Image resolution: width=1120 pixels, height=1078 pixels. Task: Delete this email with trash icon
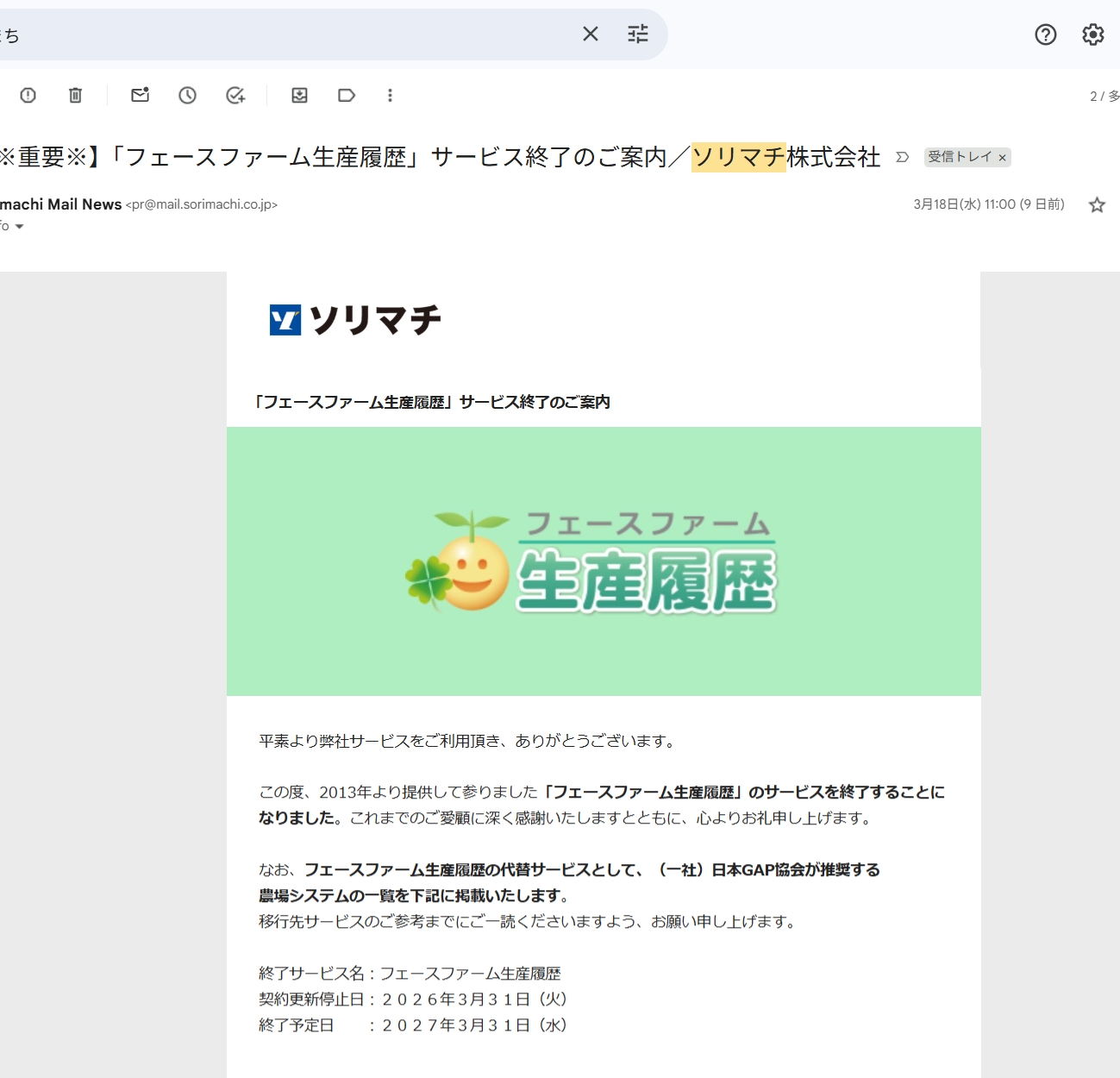(x=76, y=96)
